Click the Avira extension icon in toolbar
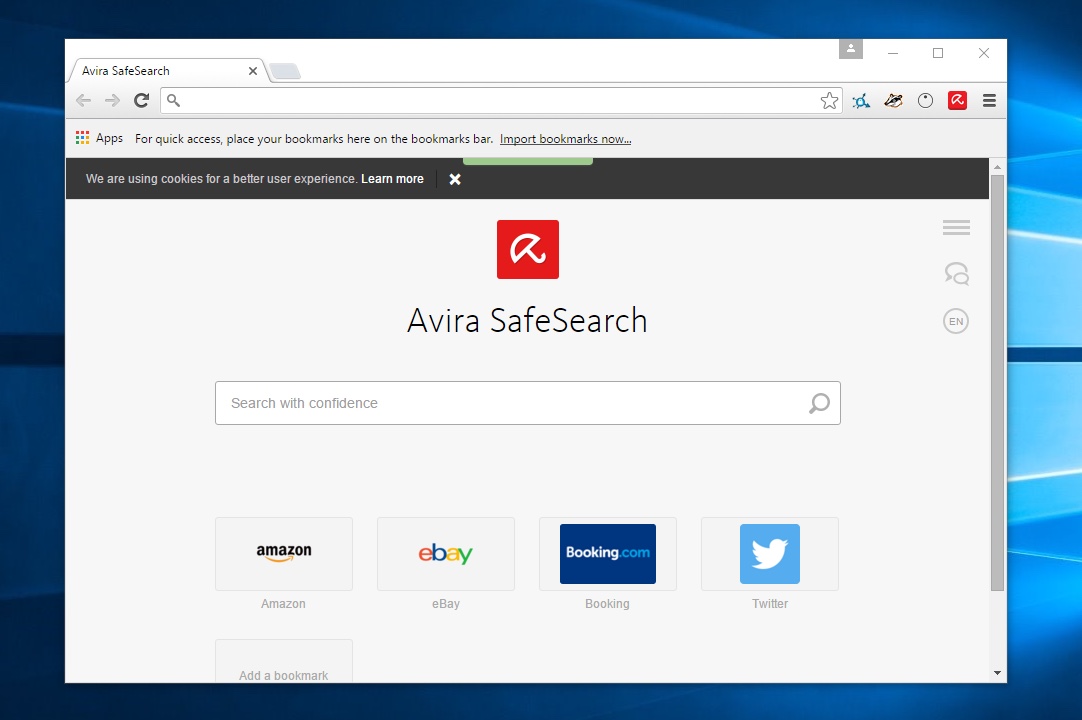The width and height of the screenshot is (1082, 720). point(957,100)
